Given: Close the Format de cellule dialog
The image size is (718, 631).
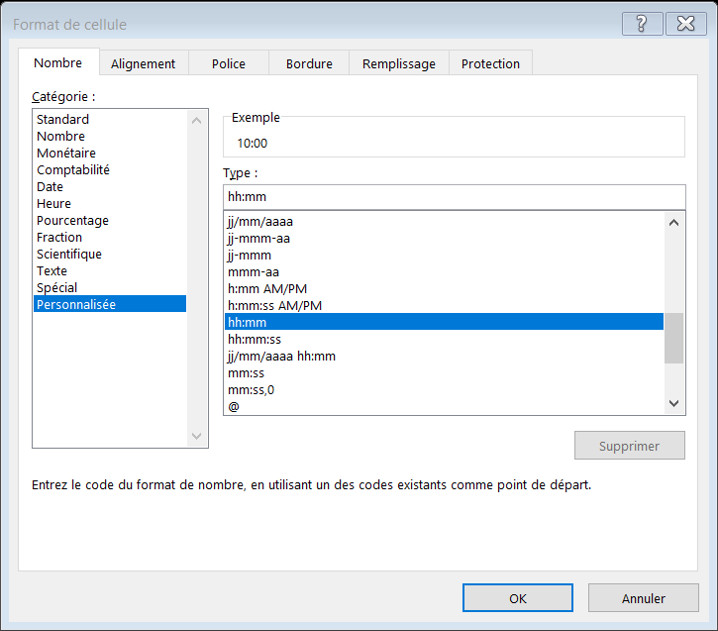Looking at the screenshot, I should click(x=685, y=24).
